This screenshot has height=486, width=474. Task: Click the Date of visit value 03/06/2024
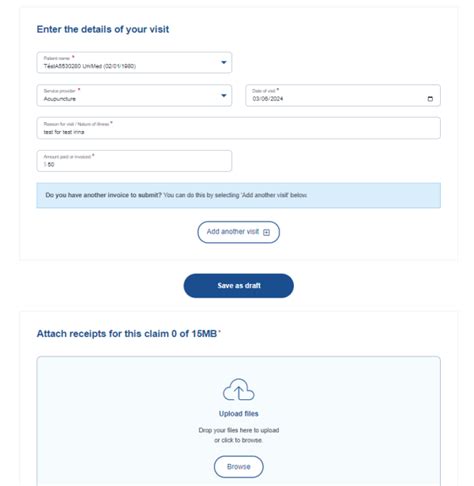click(268, 99)
